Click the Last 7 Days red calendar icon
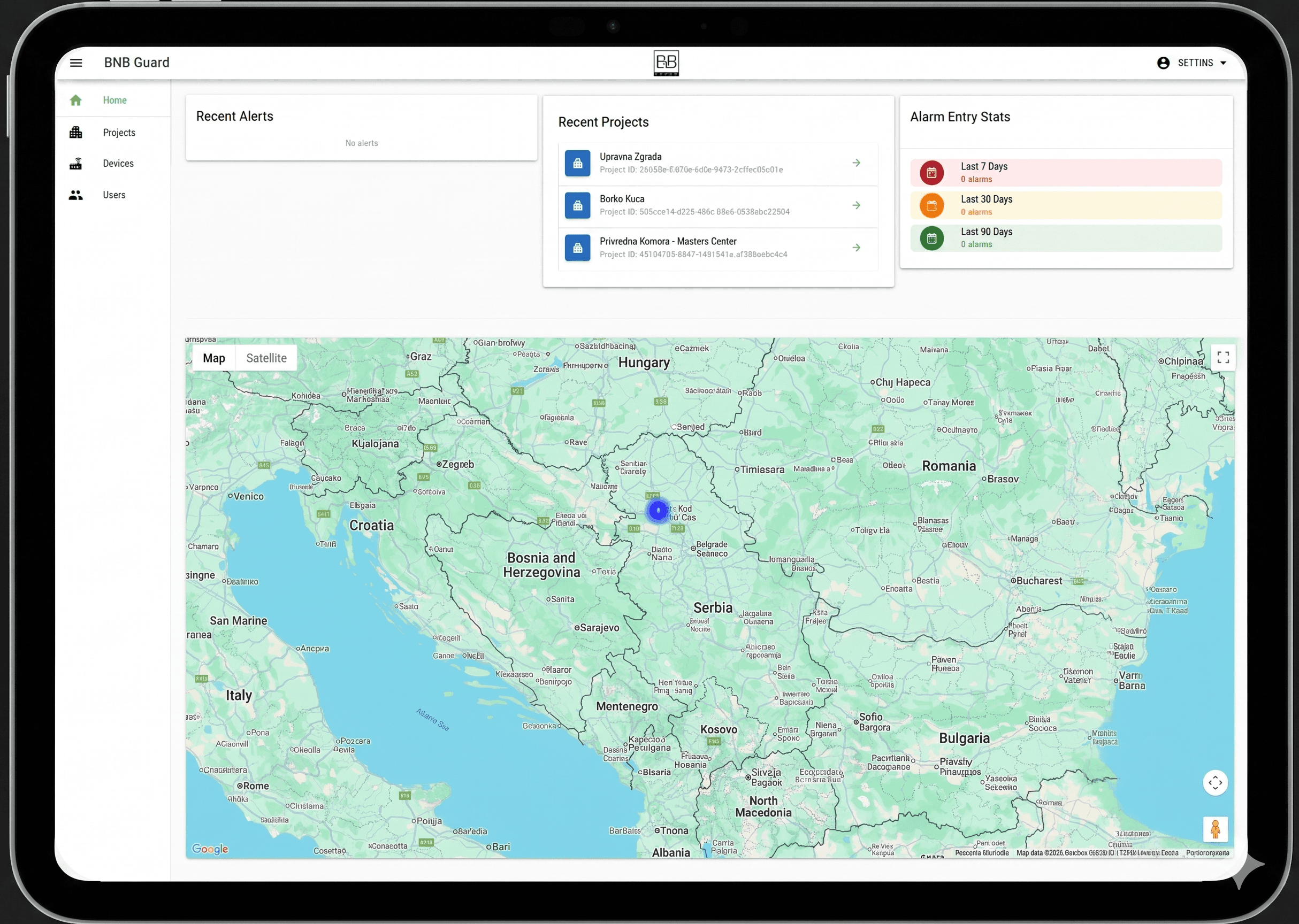 931,172
